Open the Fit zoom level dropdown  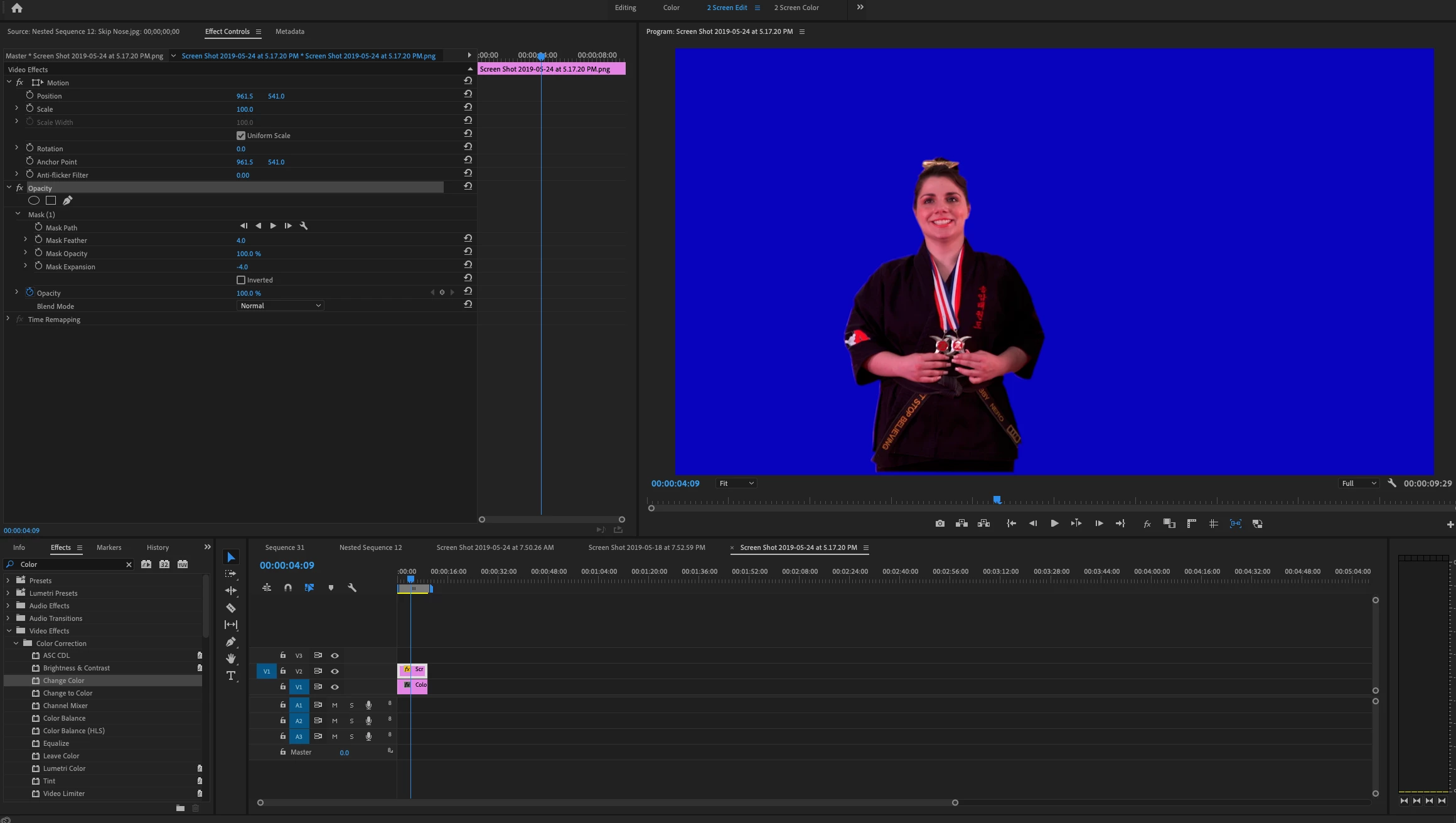(736, 483)
